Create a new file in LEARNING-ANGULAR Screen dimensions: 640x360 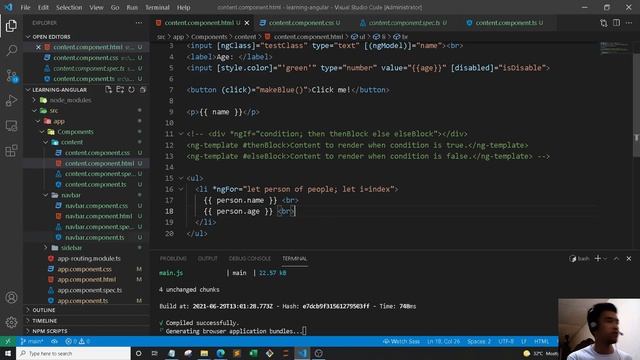coord(109,89)
